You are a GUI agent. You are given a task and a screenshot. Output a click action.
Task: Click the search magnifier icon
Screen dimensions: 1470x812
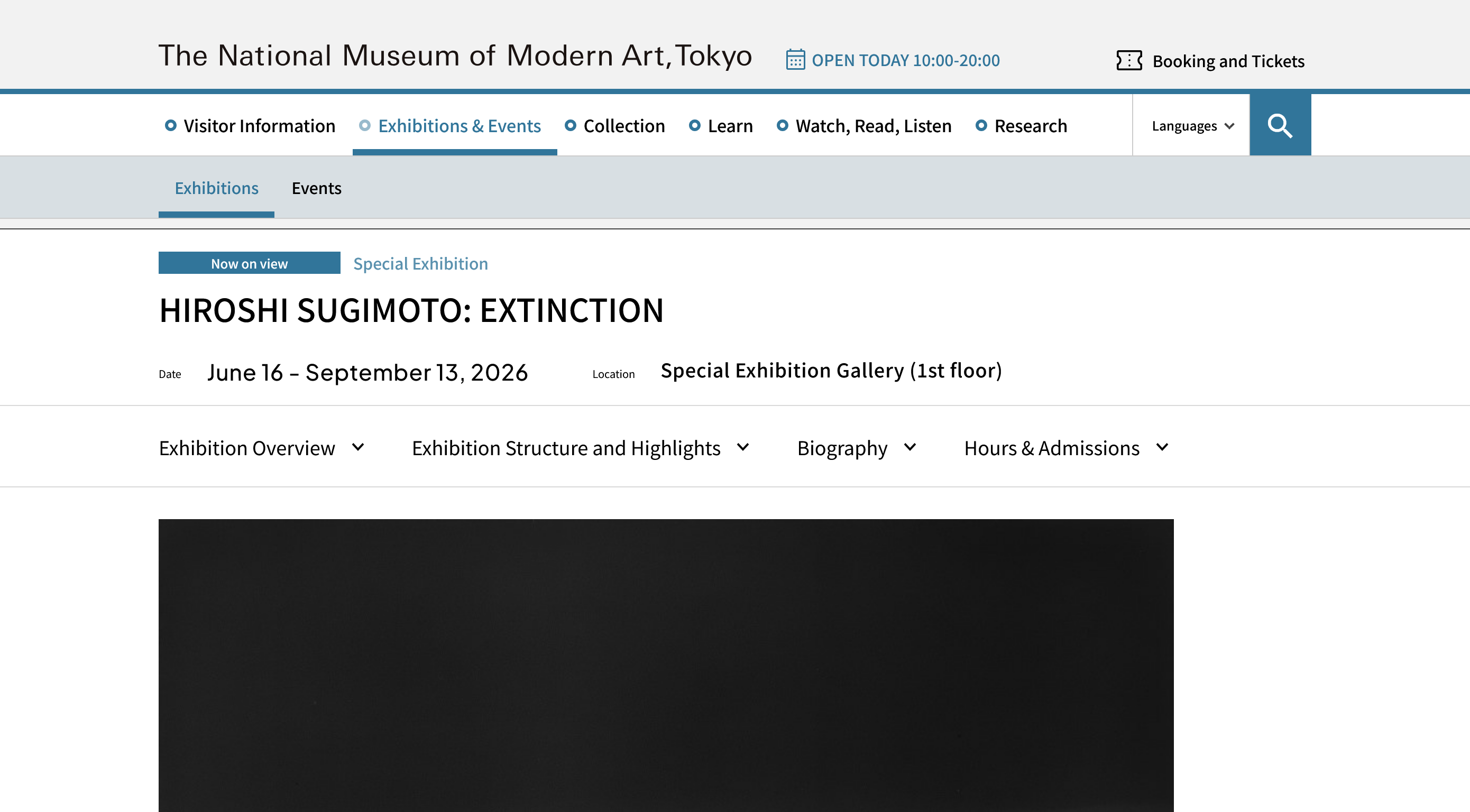[1280, 125]
